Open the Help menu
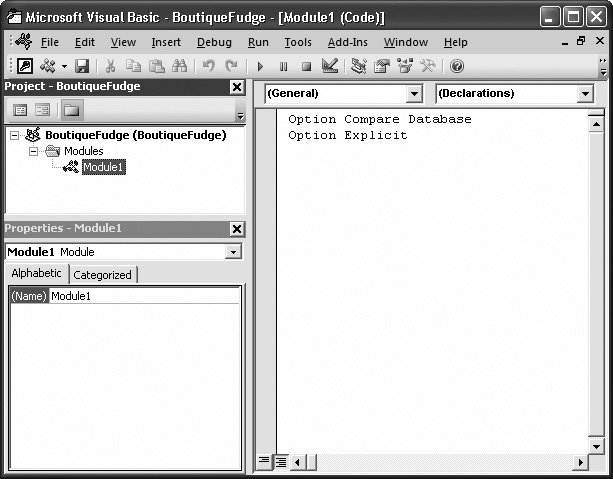The height and width of the screenshot is (479, 613). (455, 42)
